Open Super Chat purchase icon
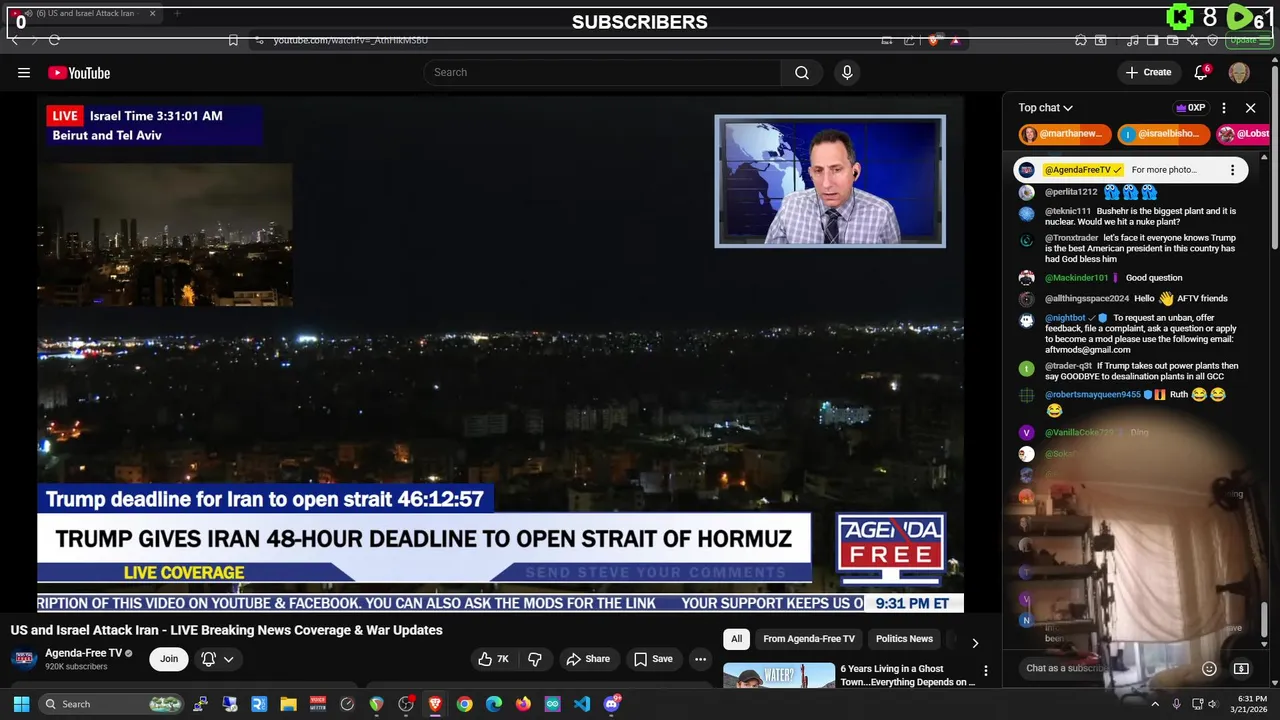The width and height of the screenshot is (1280, 720). [1241, 668]
